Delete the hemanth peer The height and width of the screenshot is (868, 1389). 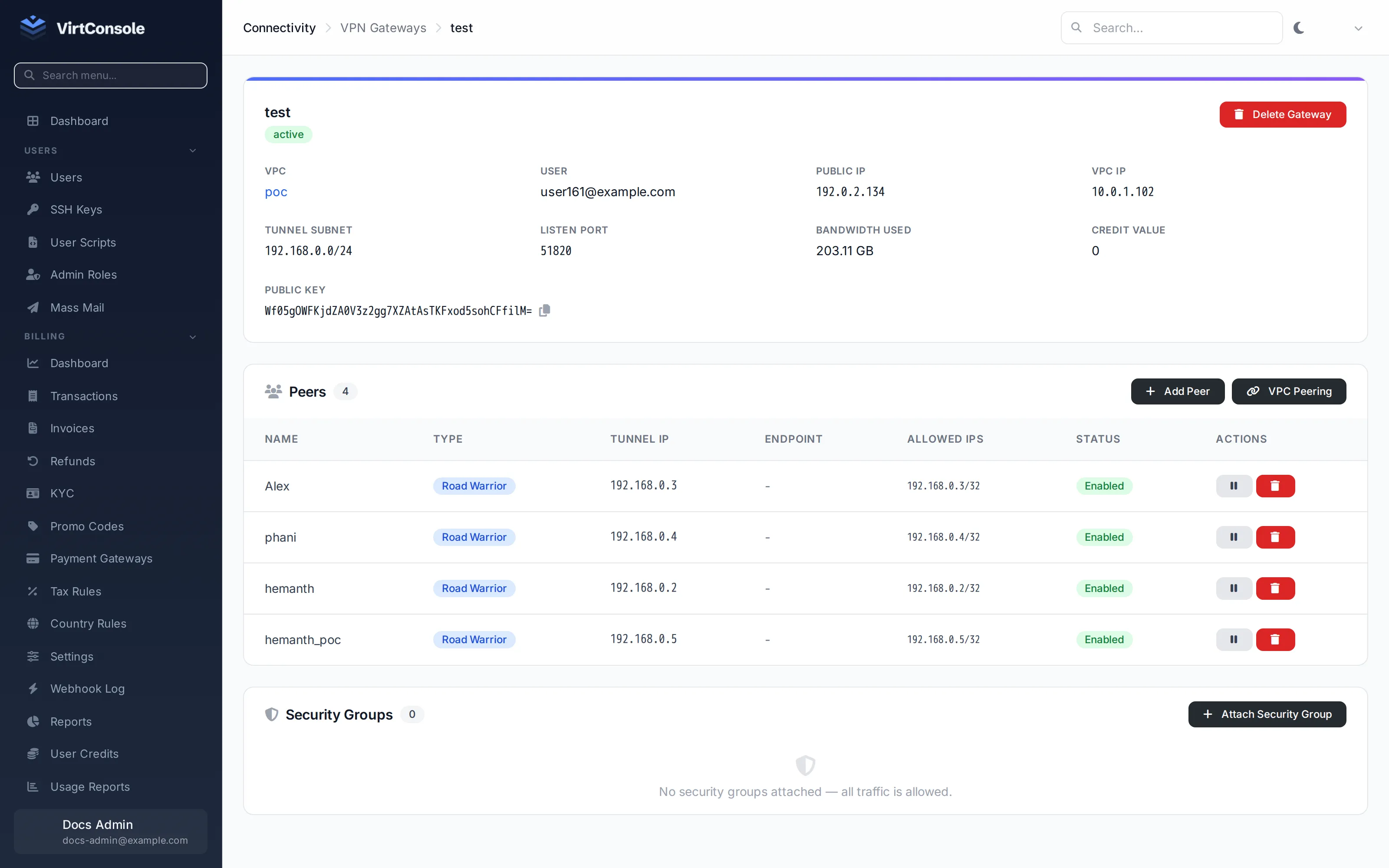click(x=1275, y=588)
